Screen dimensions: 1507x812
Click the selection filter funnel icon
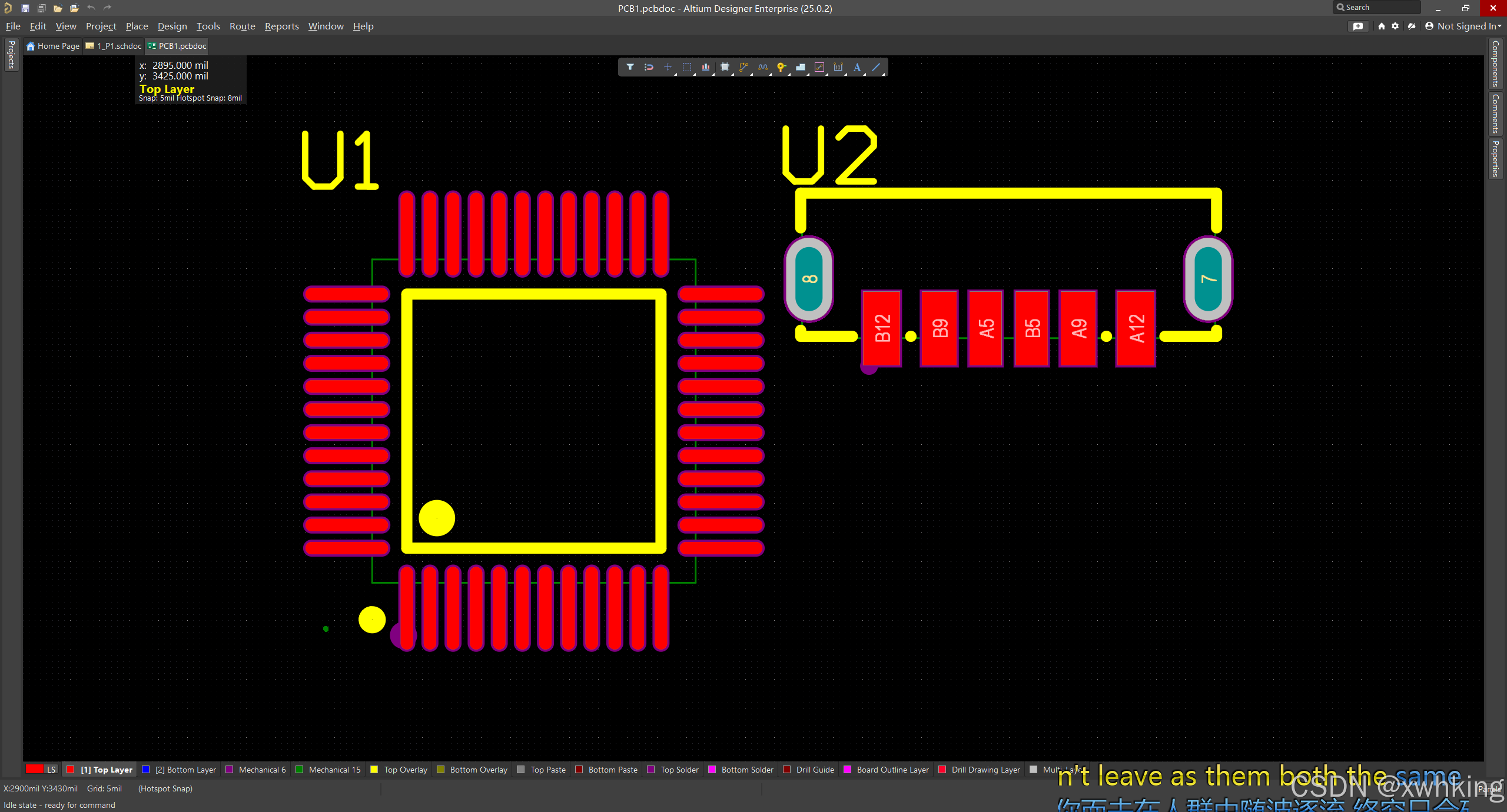click(630, 67)
